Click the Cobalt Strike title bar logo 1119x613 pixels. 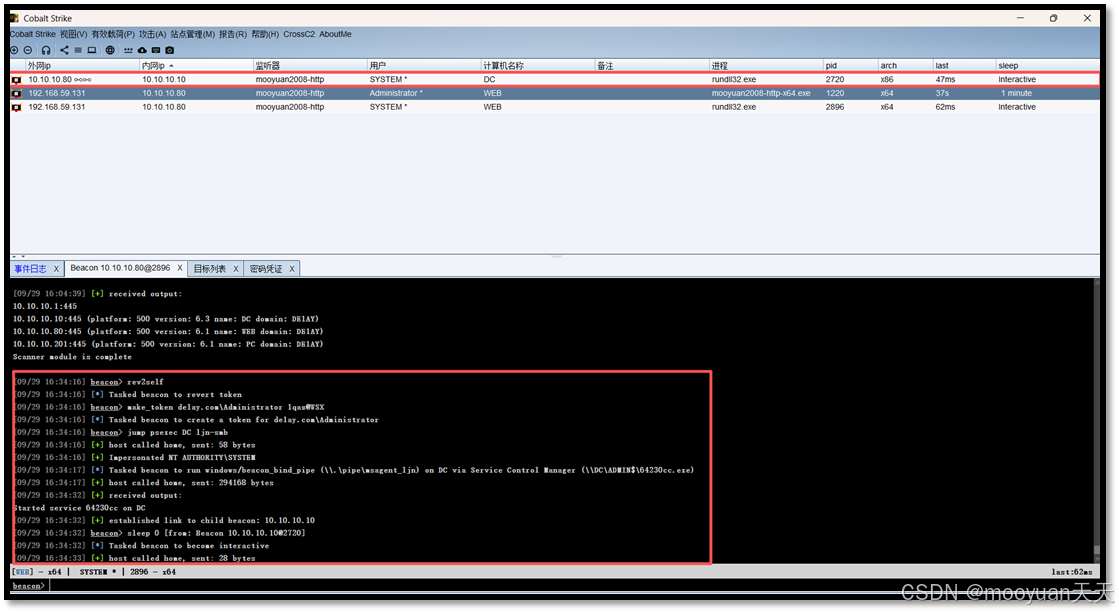coord(14,18)
